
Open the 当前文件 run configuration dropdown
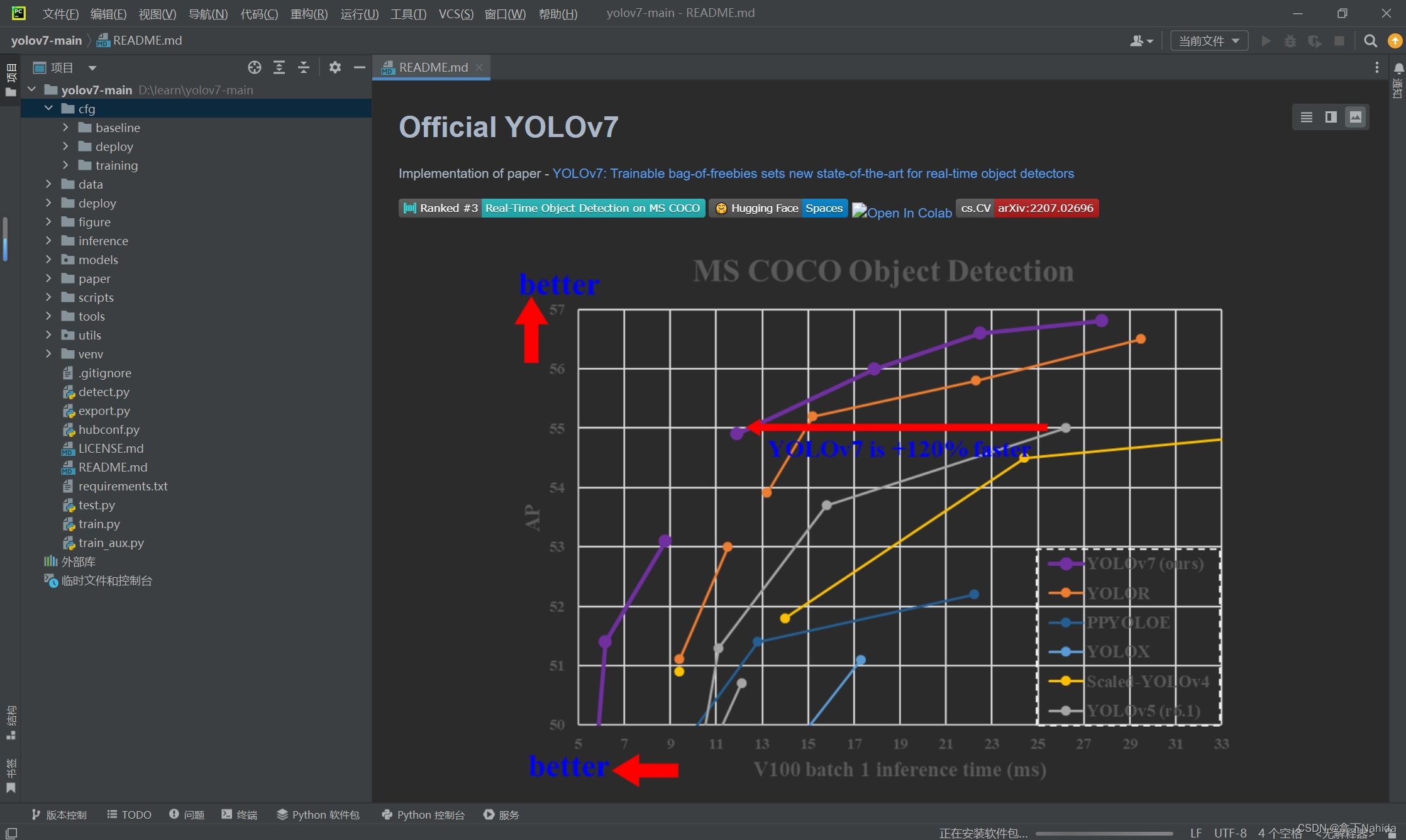[1208, 40]
